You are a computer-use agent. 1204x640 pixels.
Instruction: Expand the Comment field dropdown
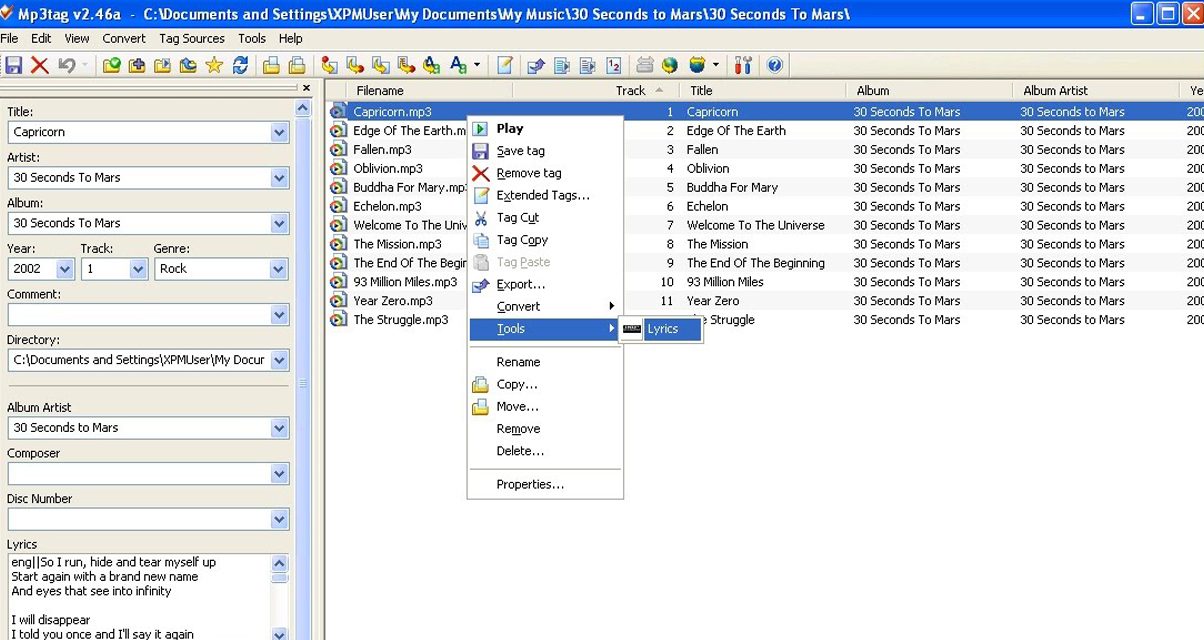[x=279, y=314]
